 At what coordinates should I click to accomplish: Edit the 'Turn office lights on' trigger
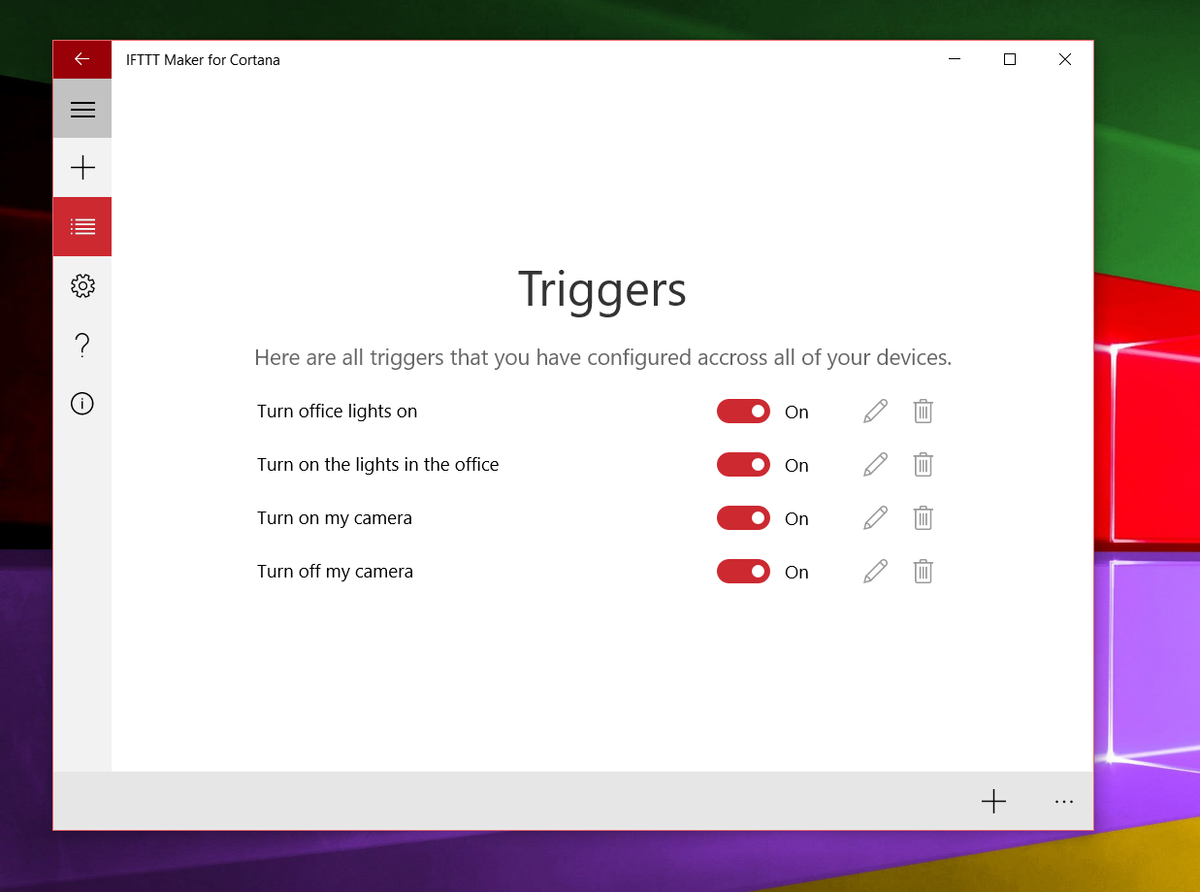[874, 411]
